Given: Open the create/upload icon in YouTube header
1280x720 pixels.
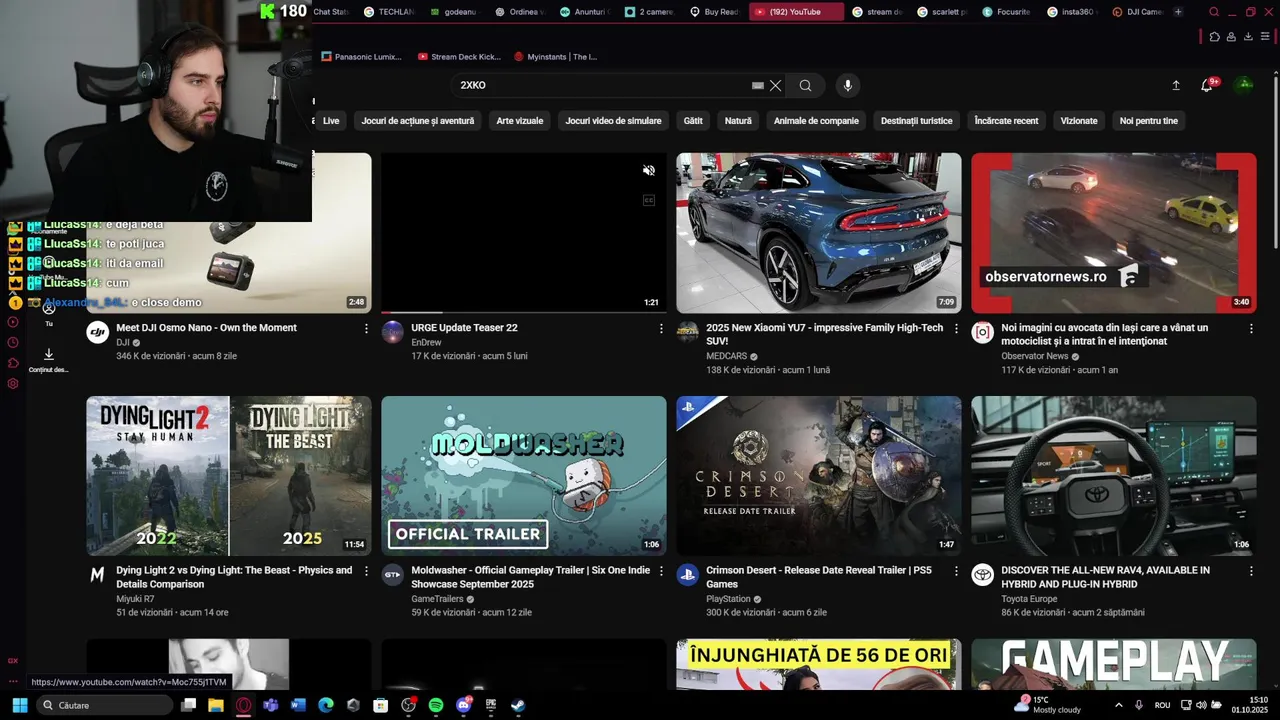Looking at the screenshot, I should (x=1176, y=85).
